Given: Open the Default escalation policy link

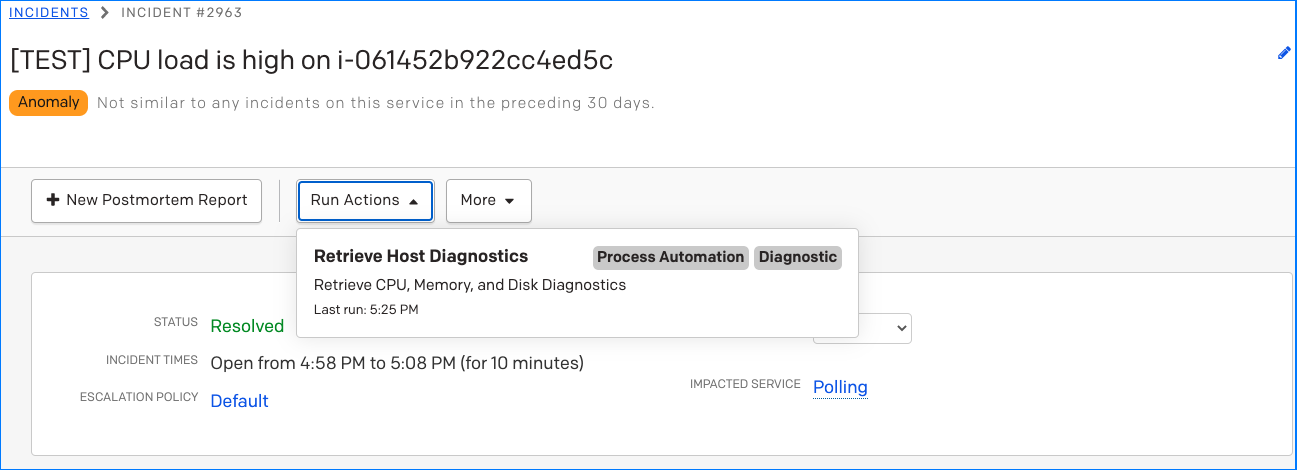Looking at the screenshot, I should 239,401.
